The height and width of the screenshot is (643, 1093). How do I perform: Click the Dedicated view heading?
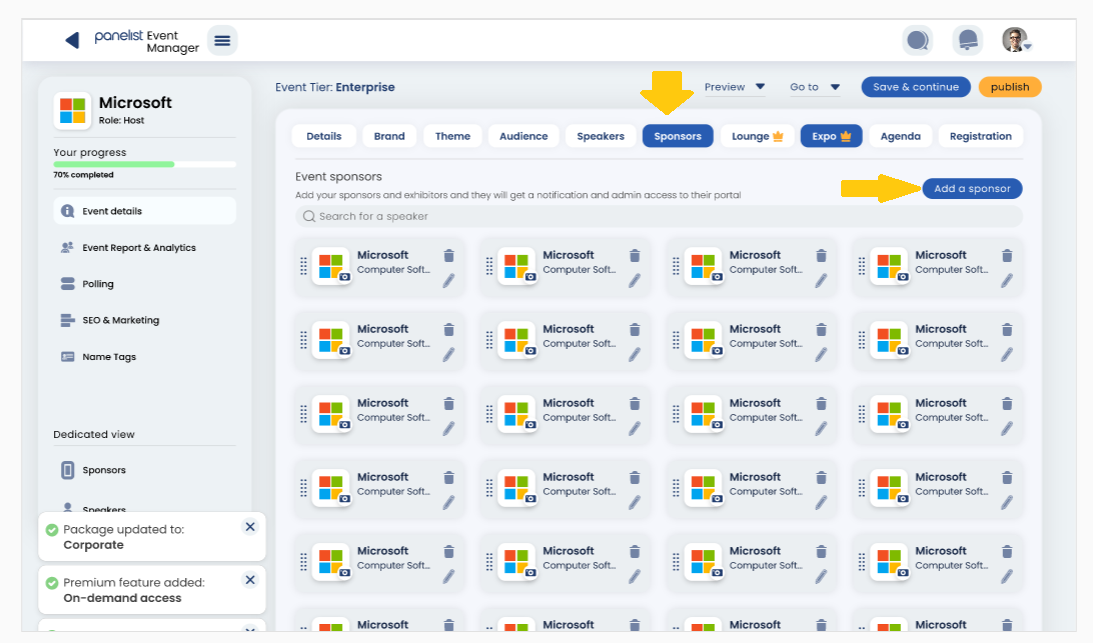[94, 434]
